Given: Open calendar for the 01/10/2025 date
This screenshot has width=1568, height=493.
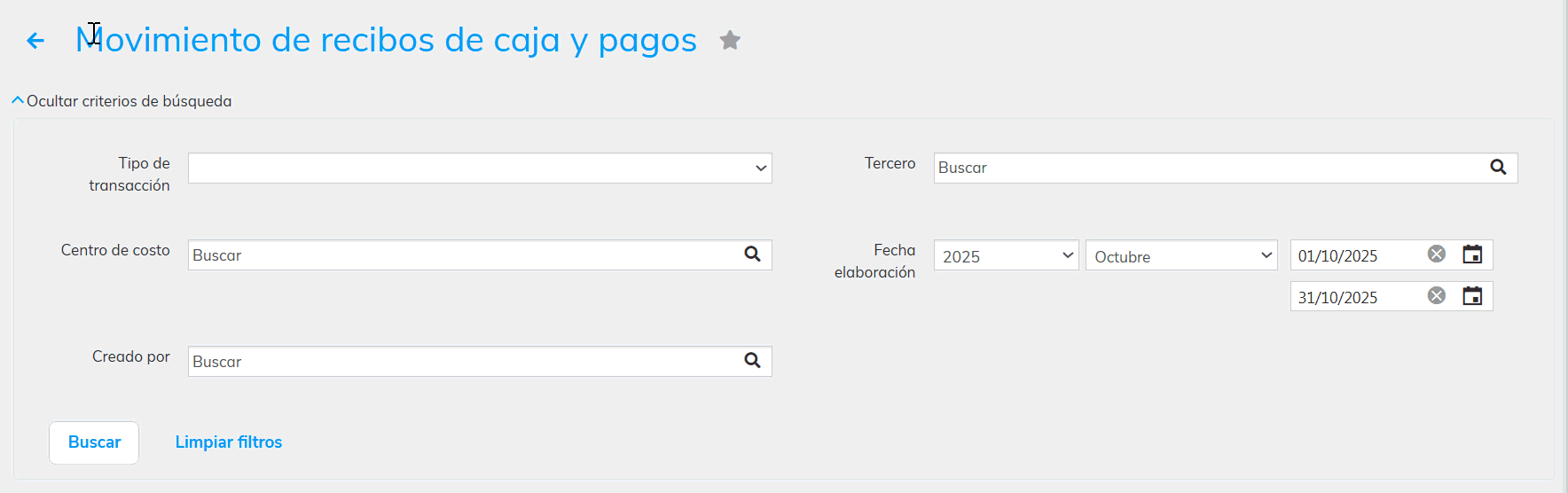Looking at the screenshot, I should point(1472,254).
